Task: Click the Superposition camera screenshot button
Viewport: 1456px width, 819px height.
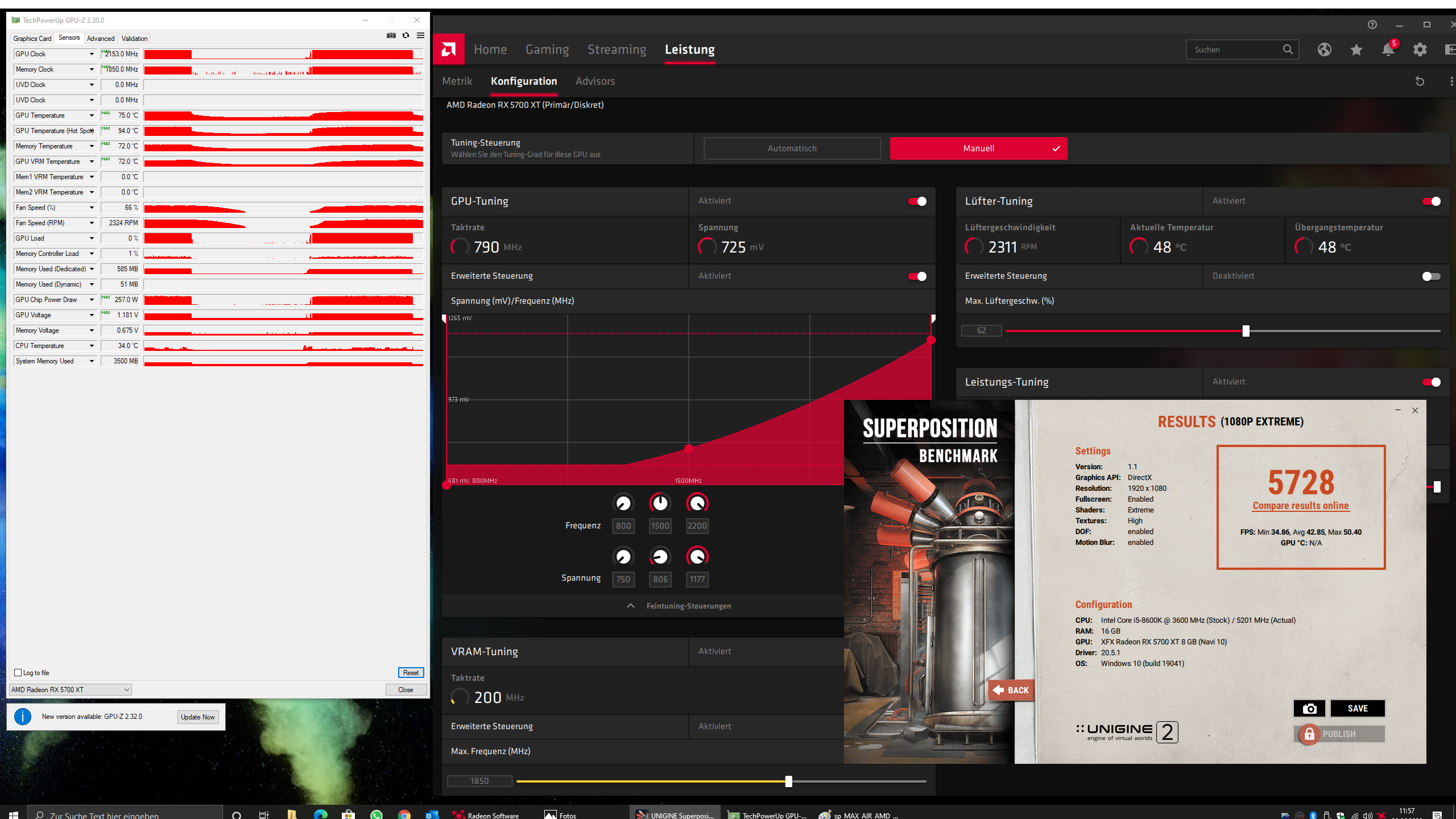Action: tap(1309, 708)
